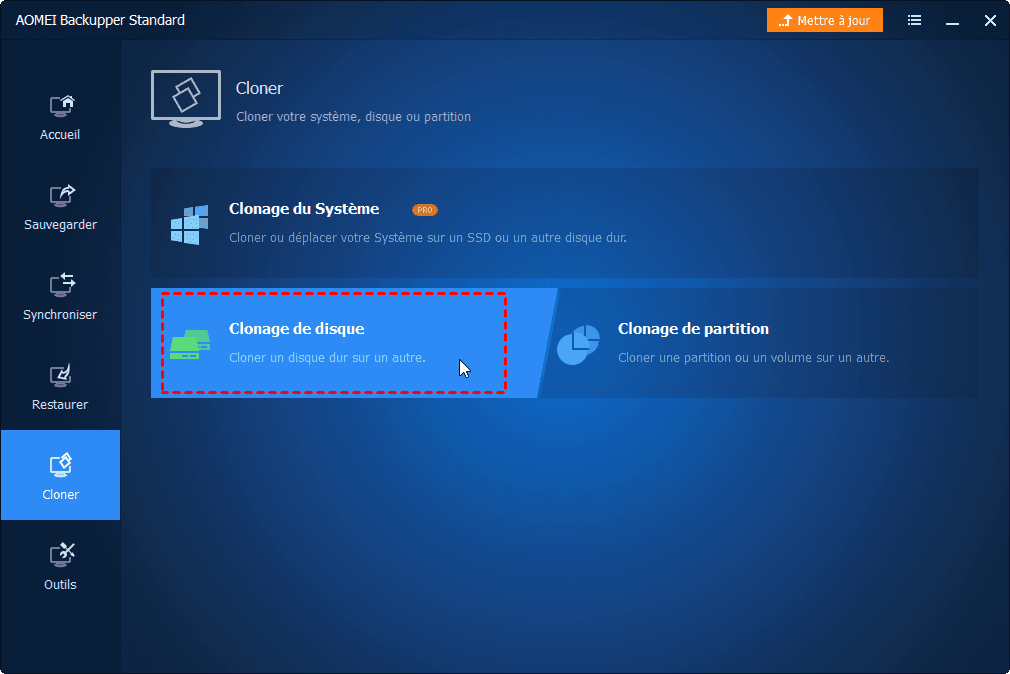
Task: Click the Cloner page heading
Action: coord(259,88)
